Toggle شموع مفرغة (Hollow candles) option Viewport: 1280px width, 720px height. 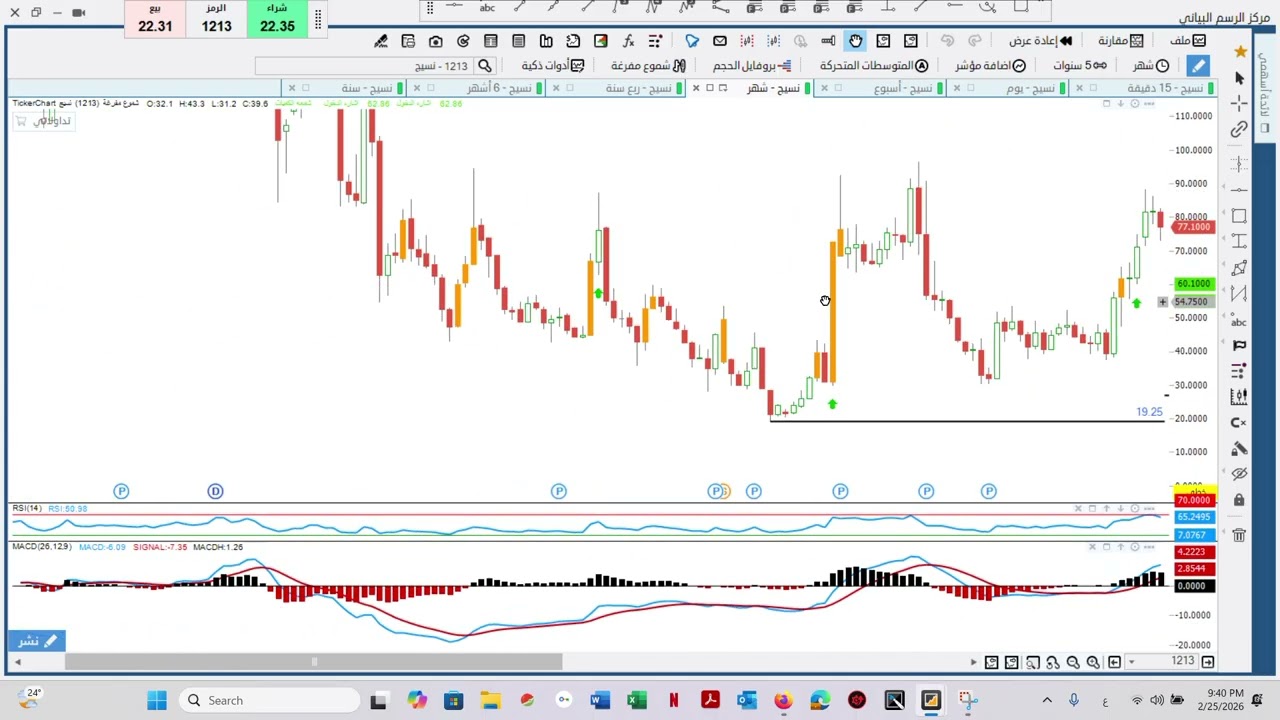[x=648, y=65]
